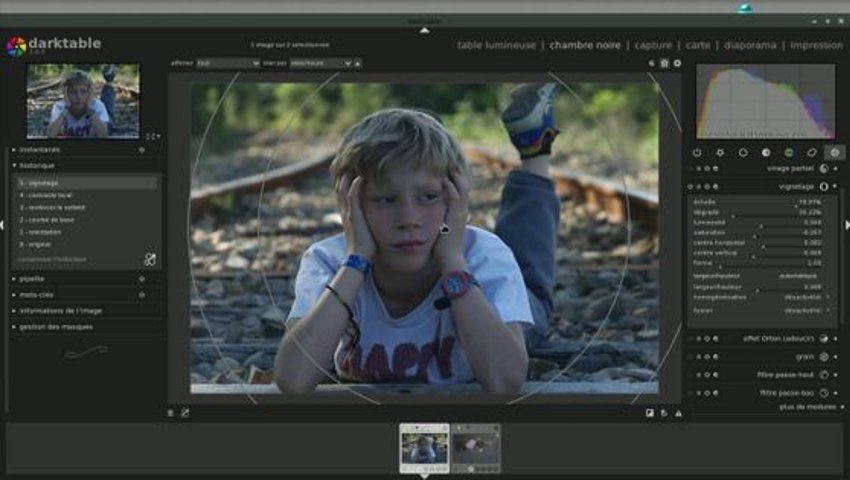Toggle the filtre passe-bas module power
Image resolution: width=850 pixels, height=480 pixels.
coord(690,393)
